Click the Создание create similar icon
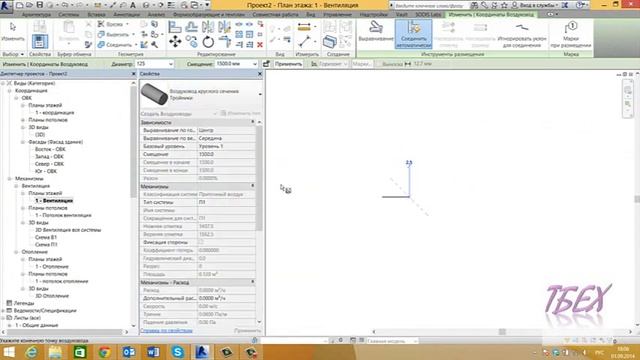 (329, 41)
